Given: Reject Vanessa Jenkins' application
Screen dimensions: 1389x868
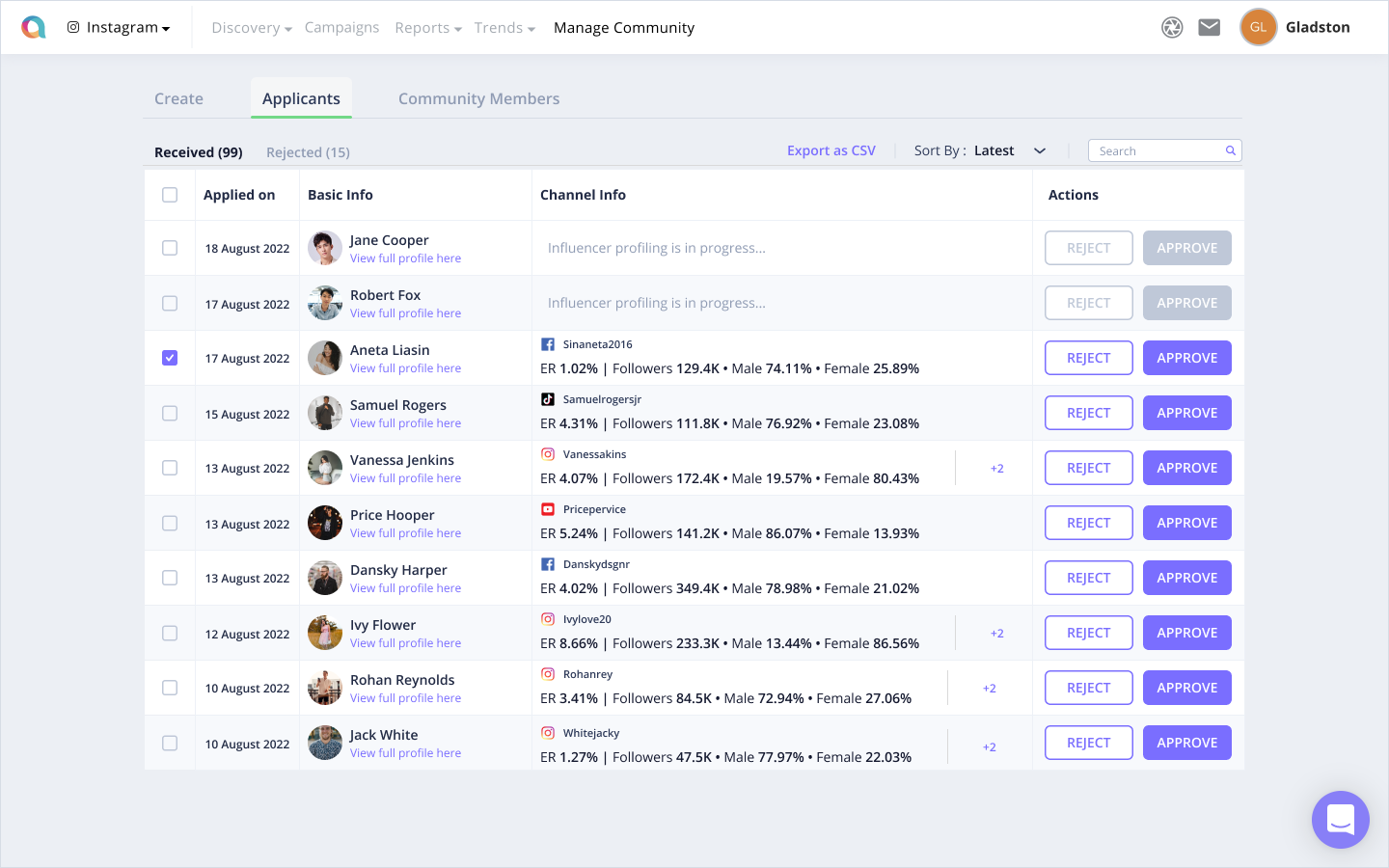Looking at the screenshot, I should (x=1089, y=468).
